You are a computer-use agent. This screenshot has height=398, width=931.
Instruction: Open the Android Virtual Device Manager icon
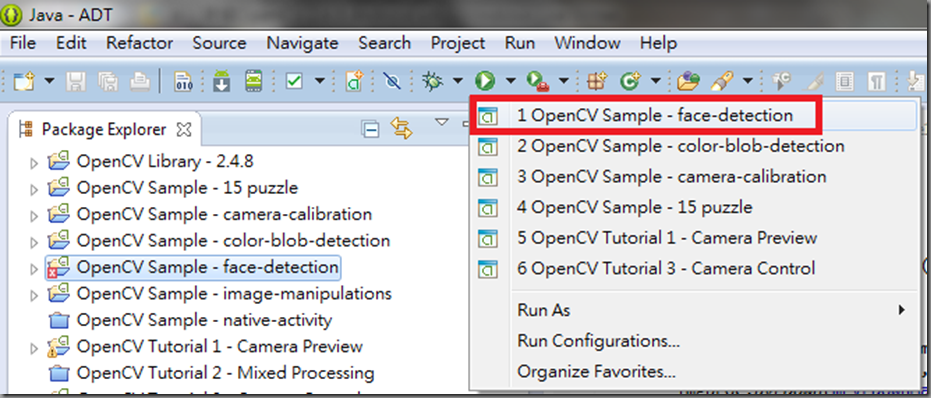coord(254,81)
